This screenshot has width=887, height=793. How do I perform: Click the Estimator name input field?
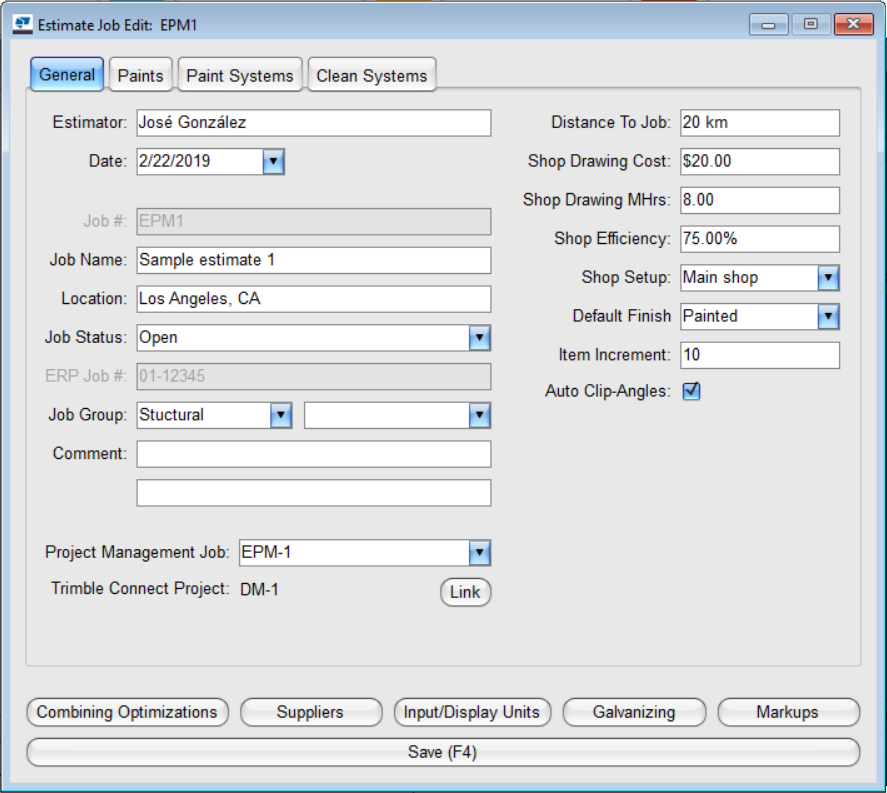(314, 123)
